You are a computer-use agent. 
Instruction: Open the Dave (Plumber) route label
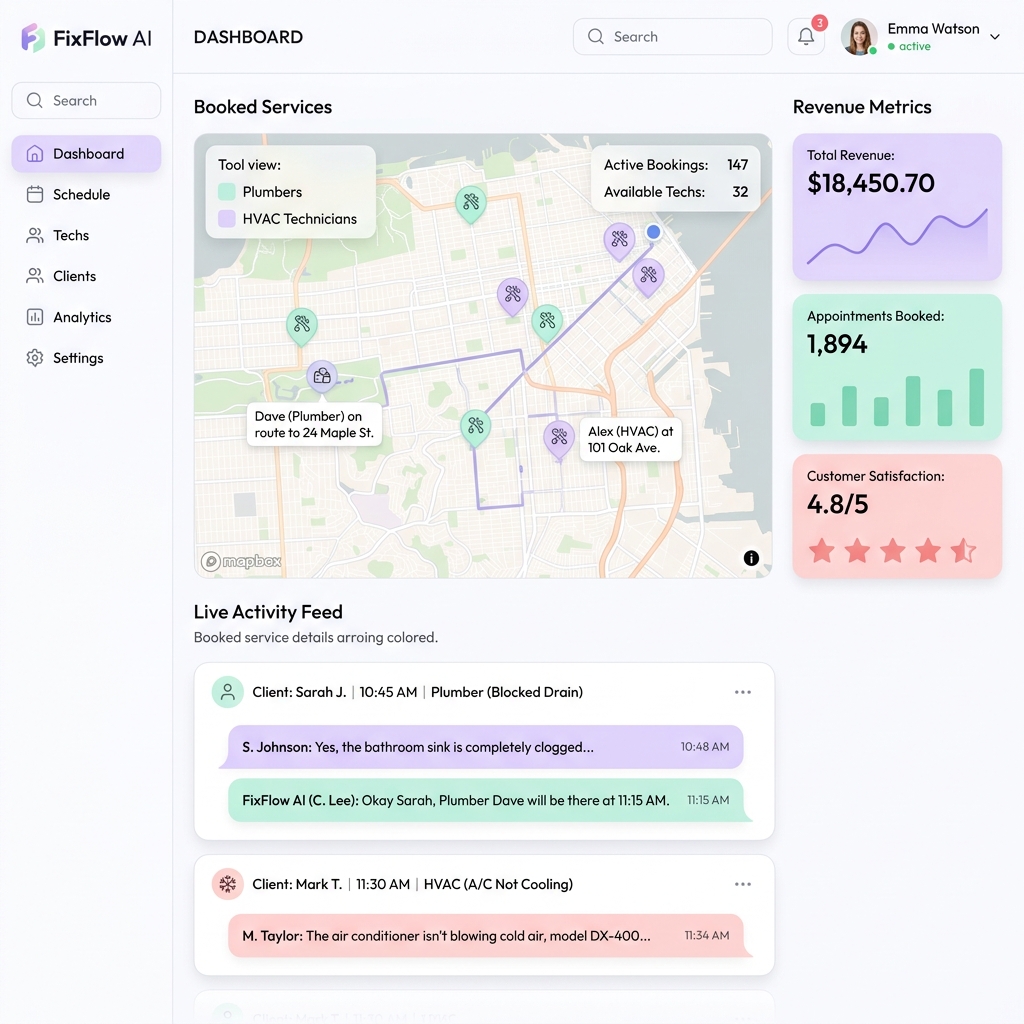pyautogui.click(x=314, y=424)
